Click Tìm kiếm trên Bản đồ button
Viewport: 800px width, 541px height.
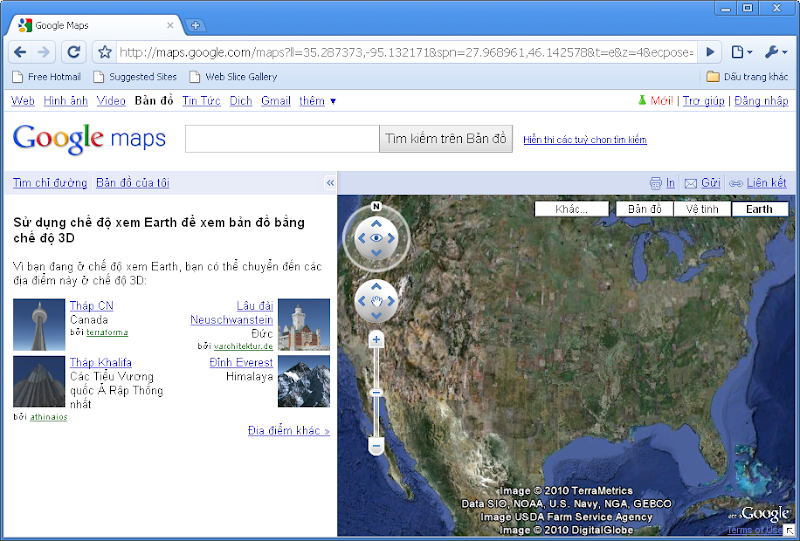(446, 139)
